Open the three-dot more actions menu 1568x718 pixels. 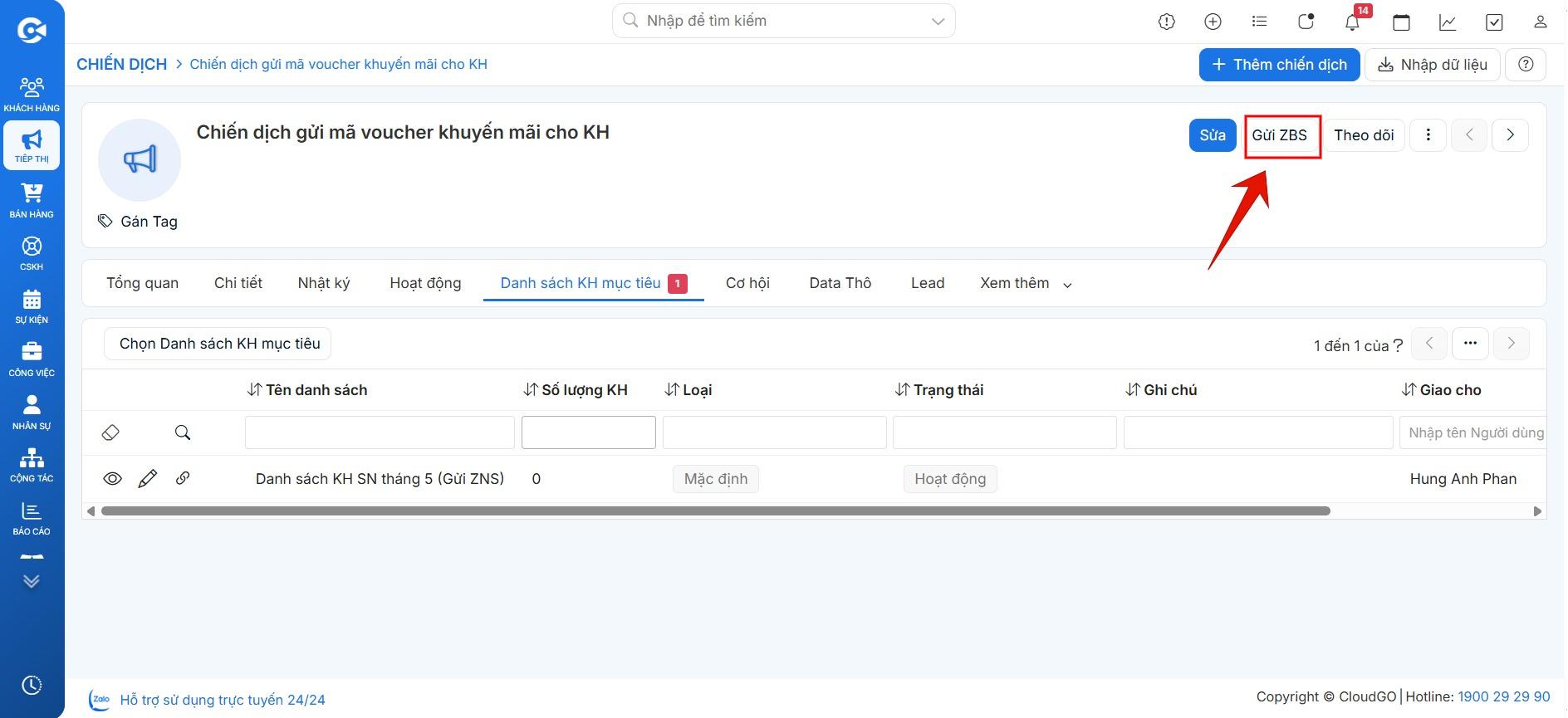(1428, 135)
